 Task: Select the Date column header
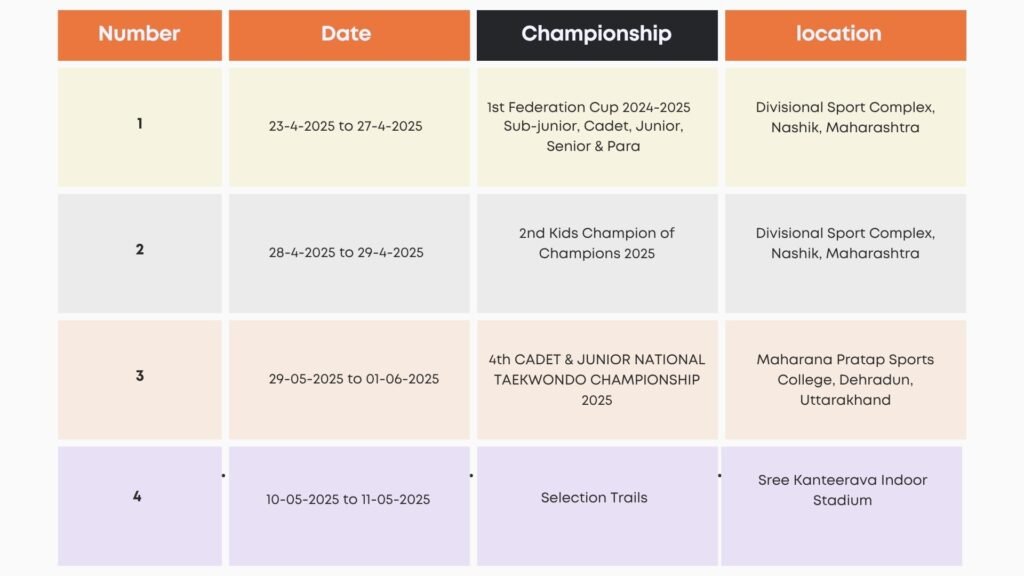point(348,34)
